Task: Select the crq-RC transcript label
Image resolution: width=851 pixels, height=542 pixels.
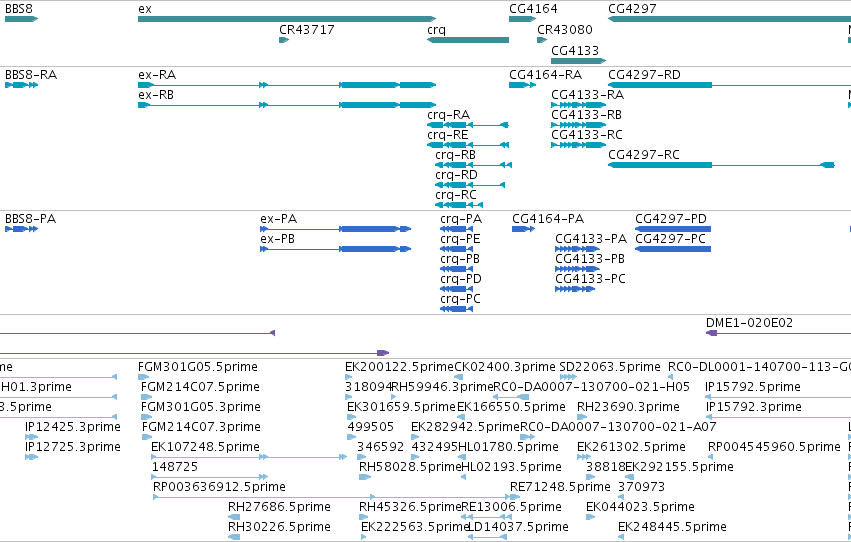Action: 456,195
